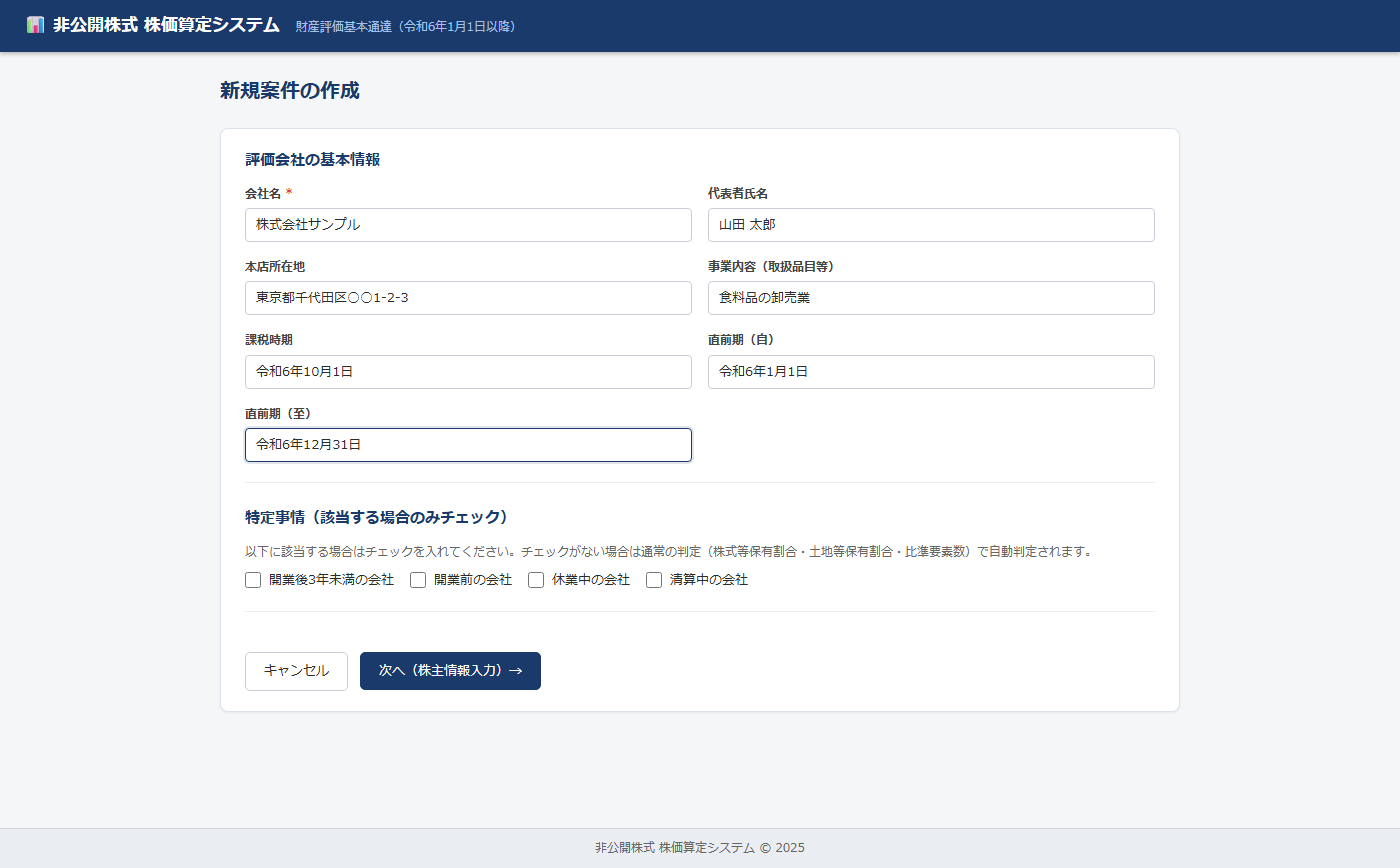Focus the 直前期（自）date field
This screenshot has height=868, width=1400.
coord(931,372)
